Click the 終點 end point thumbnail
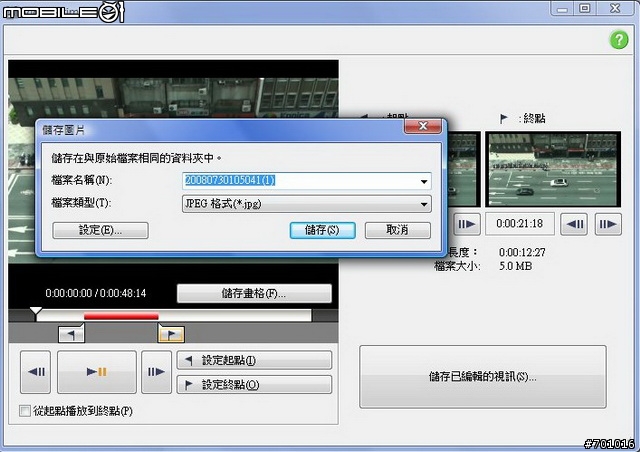Viewport: 640px width, 452px height. (553, 169)
